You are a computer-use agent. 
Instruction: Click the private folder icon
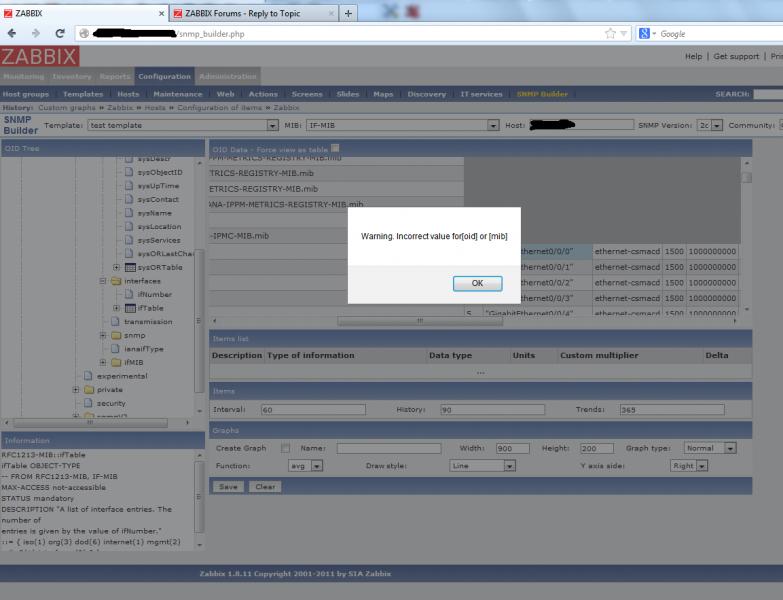(89, 390)
